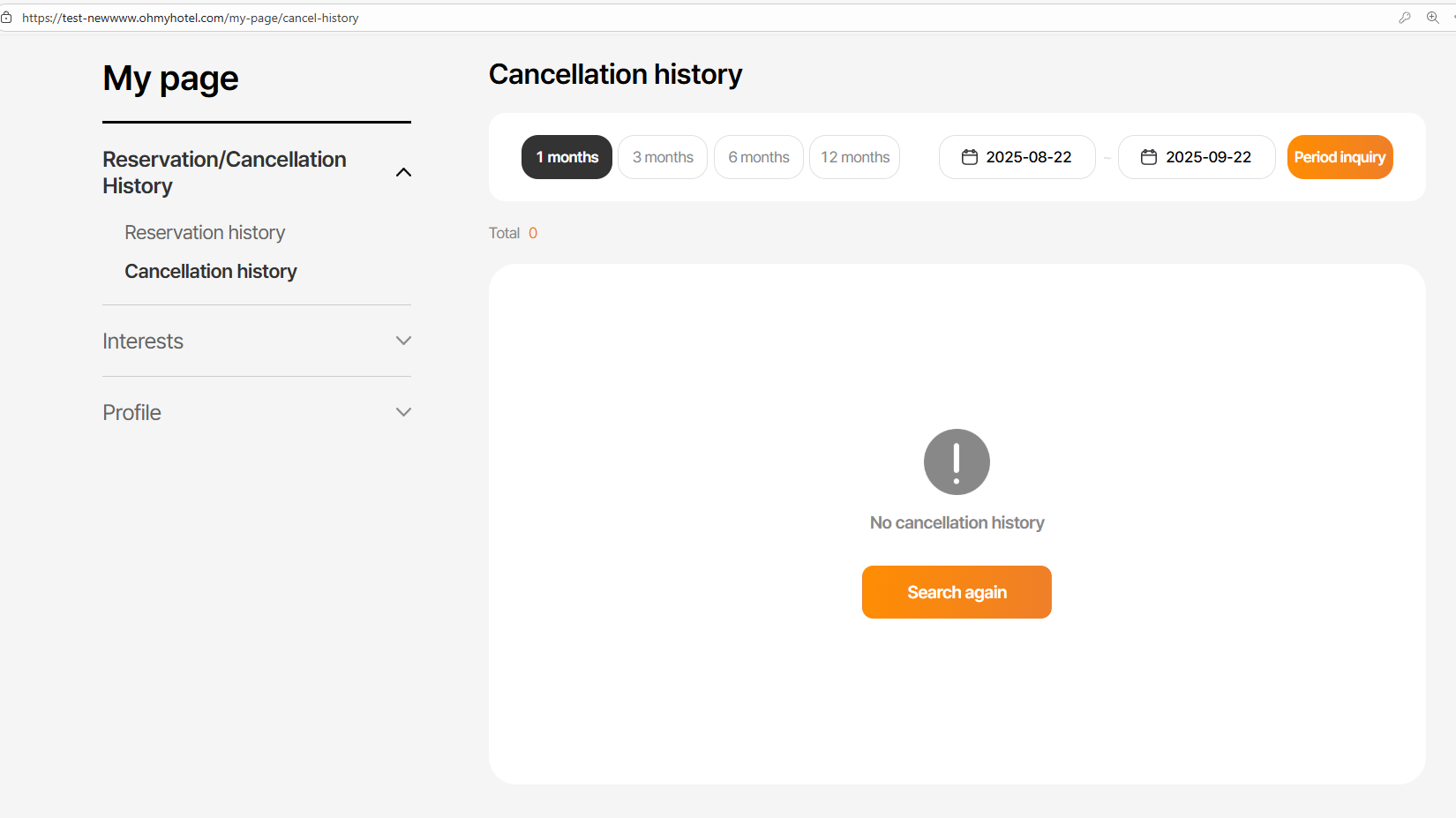Viewport: 1456px width, 818px height.
Task: Click the end date calendar icon
Action: (1148, 157)
